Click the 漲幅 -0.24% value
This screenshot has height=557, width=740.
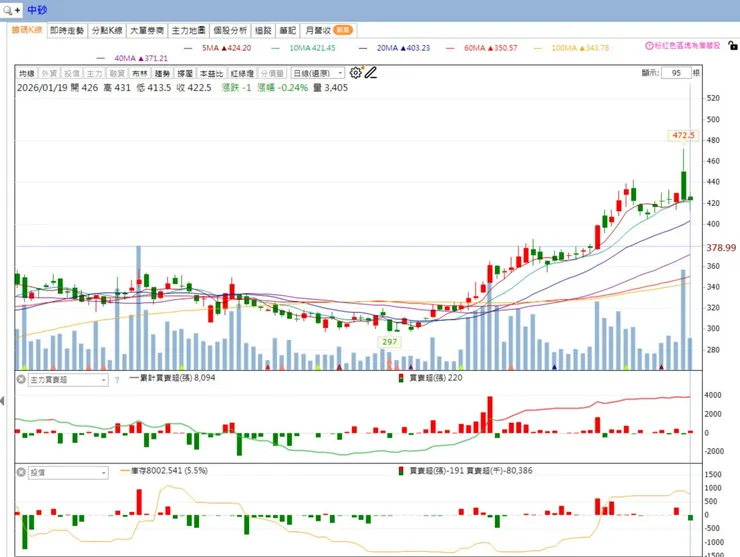point(282,88)
